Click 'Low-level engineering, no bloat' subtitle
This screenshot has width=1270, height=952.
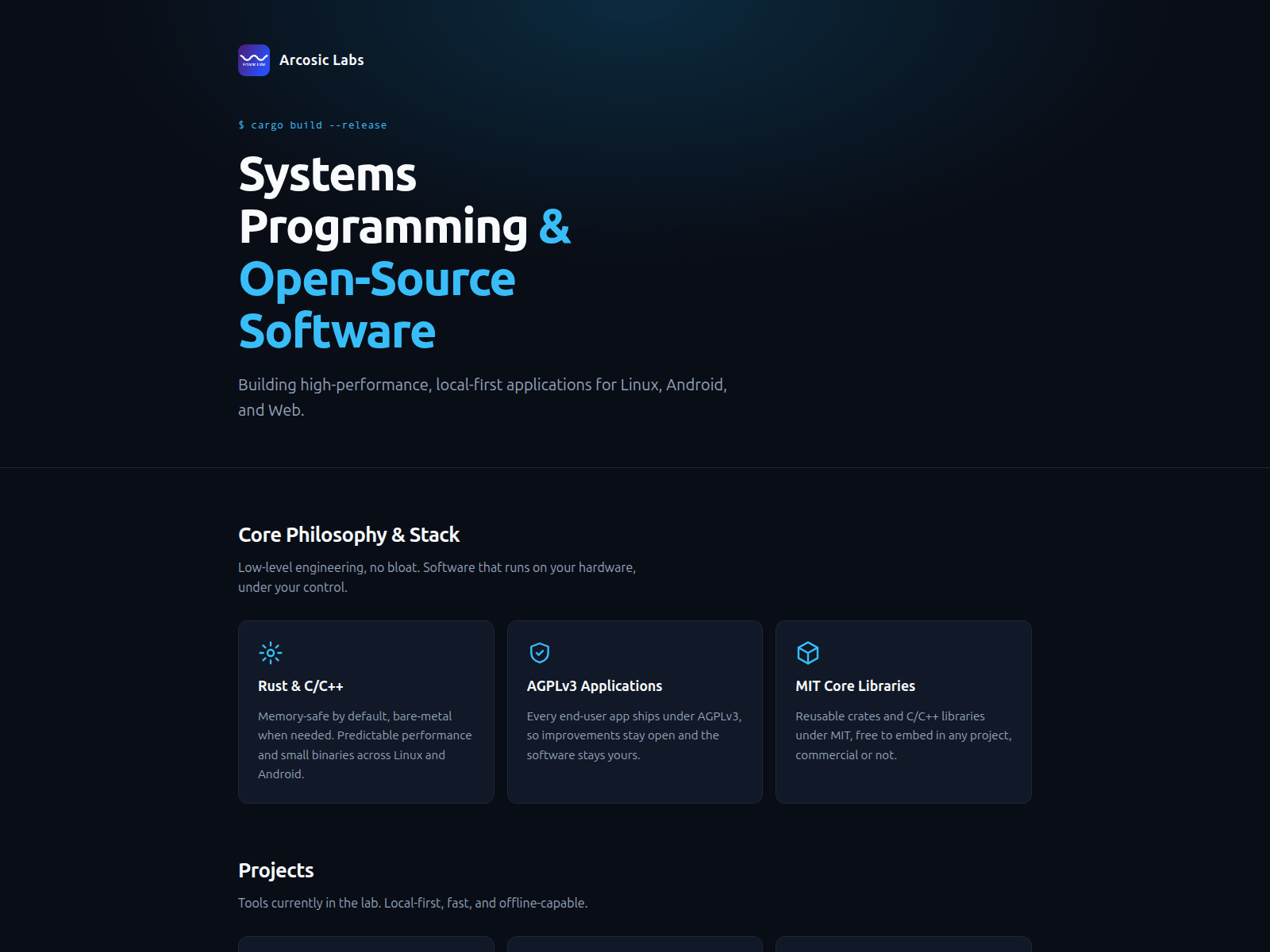[437, 578]
